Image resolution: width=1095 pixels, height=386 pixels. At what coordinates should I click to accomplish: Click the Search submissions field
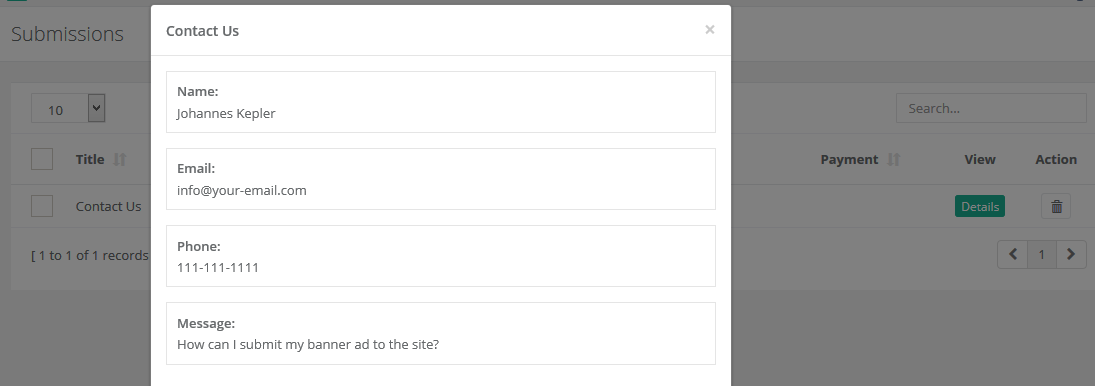pyautogui.click(x=991, y=108)
